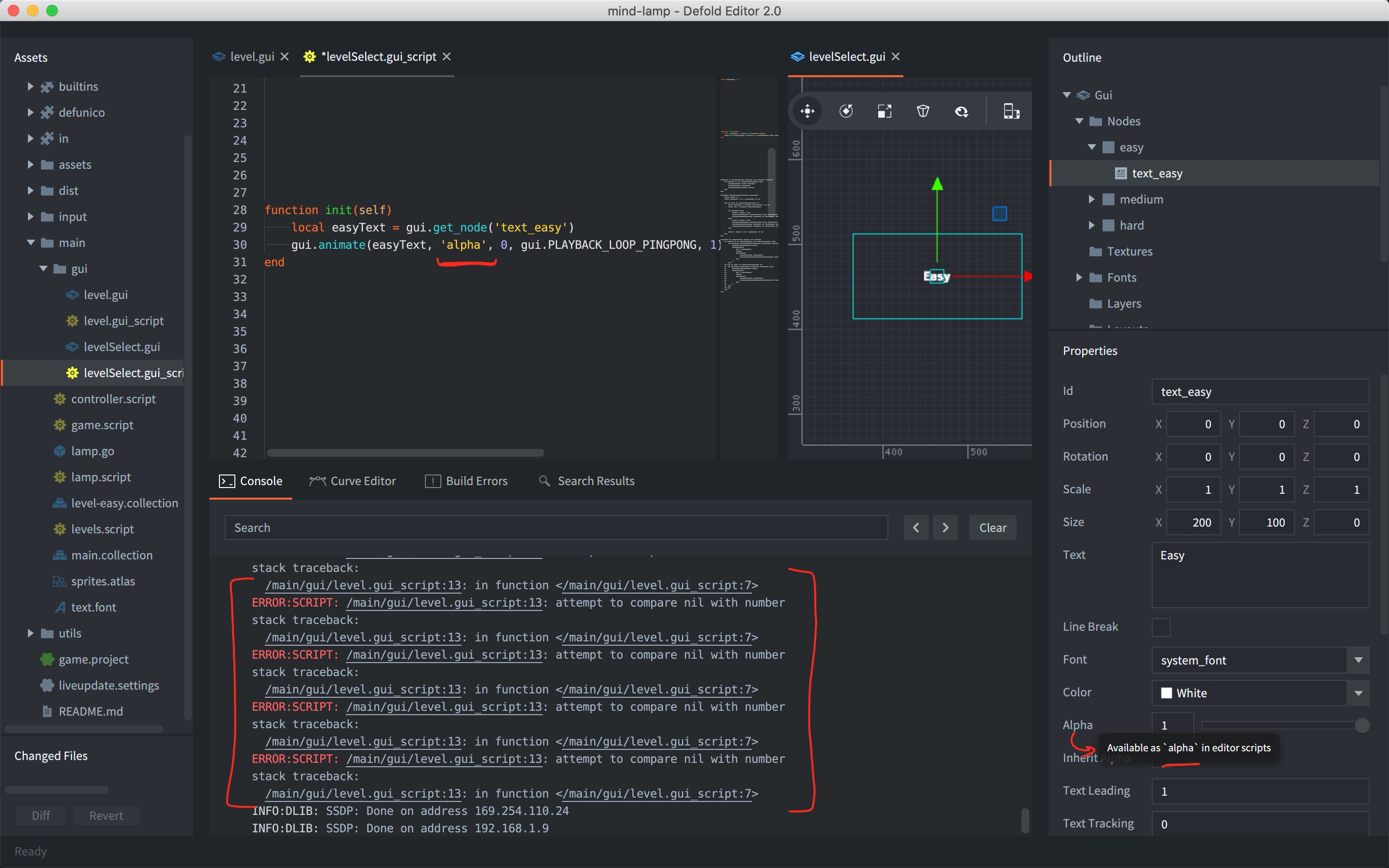
Task: Open the Search Results tab
Action: click(586, 481)
